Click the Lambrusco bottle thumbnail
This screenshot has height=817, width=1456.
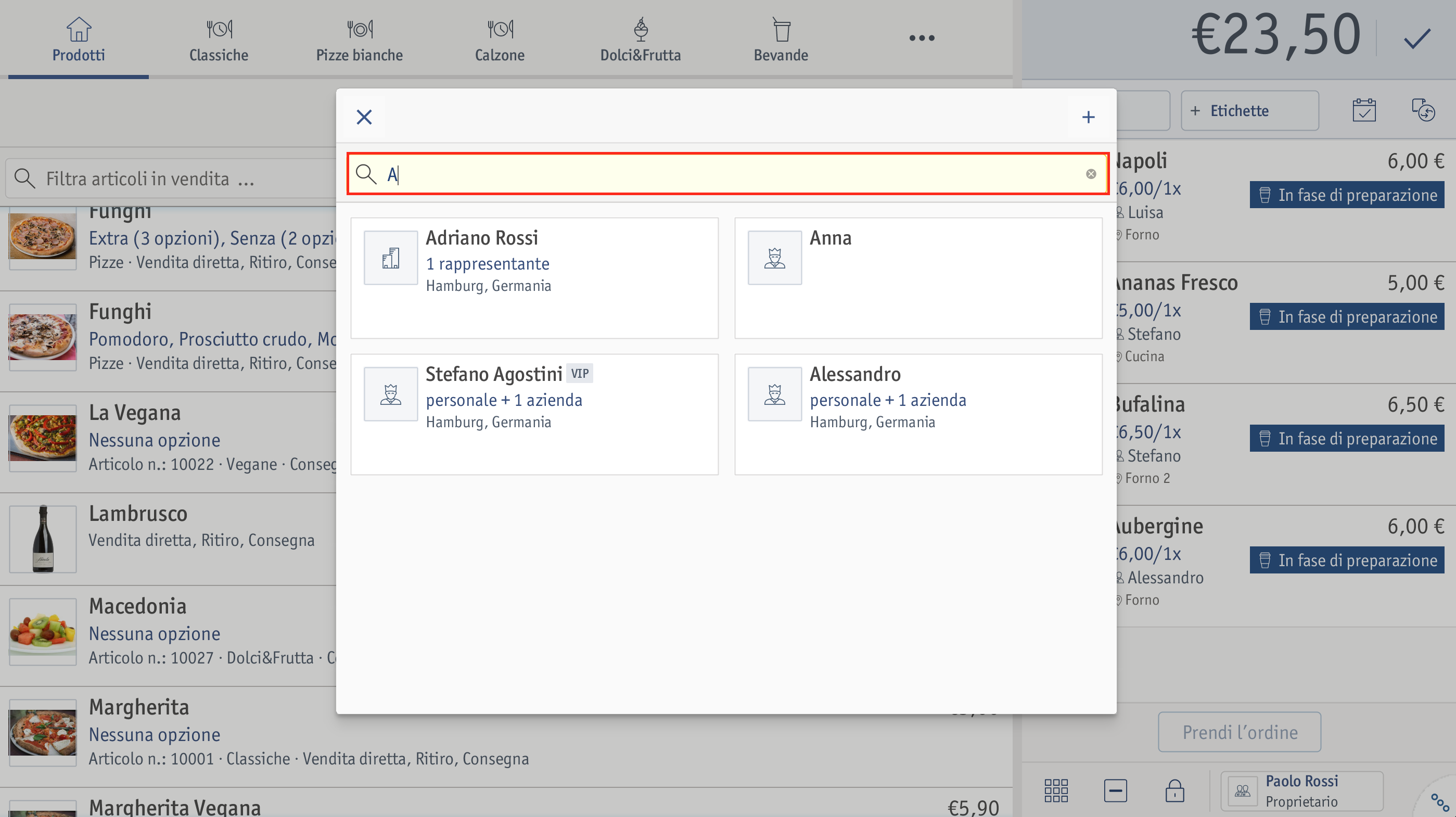coord(43,539)
